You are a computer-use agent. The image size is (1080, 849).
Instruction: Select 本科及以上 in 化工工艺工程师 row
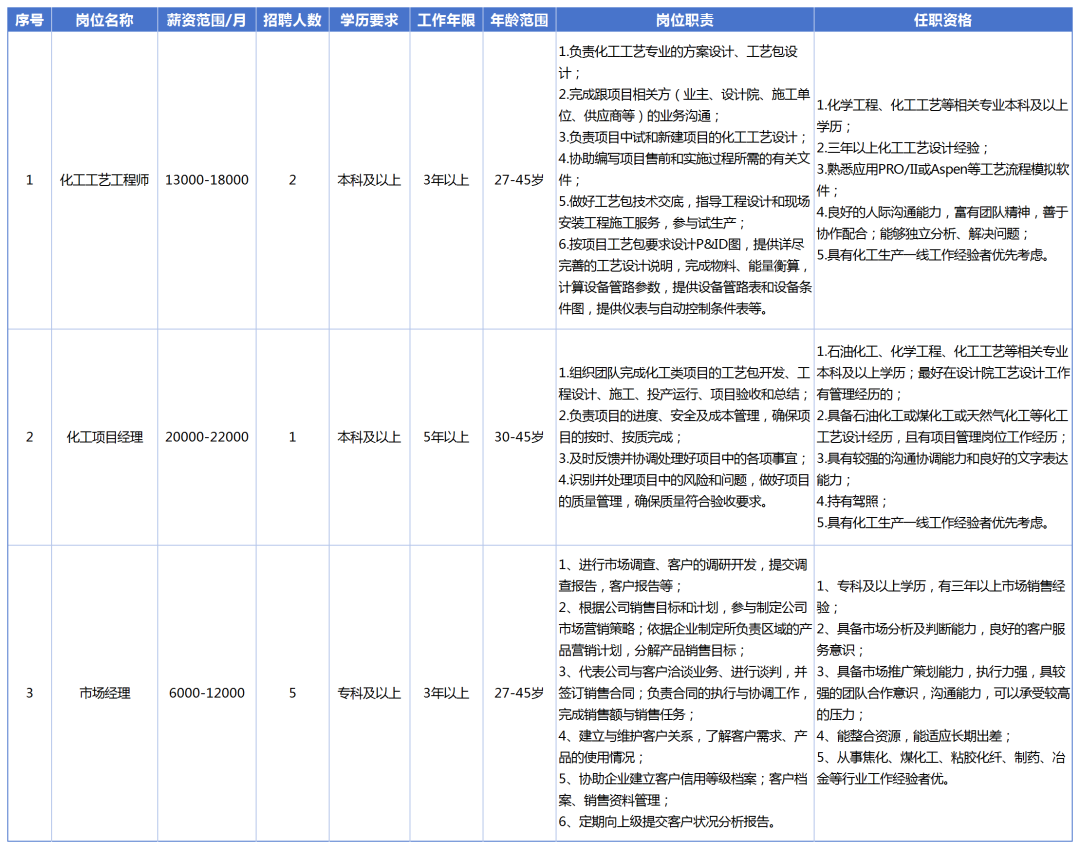(369, 180)
